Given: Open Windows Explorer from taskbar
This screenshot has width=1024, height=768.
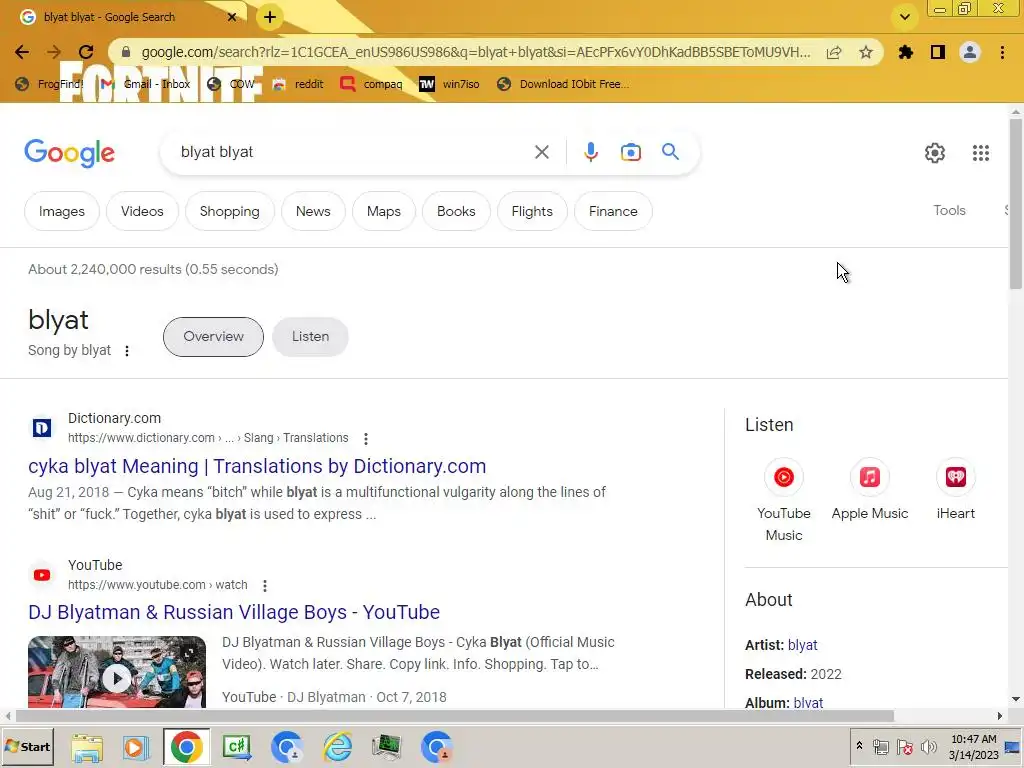Looking at the screenshot, I should coord(87,747).
